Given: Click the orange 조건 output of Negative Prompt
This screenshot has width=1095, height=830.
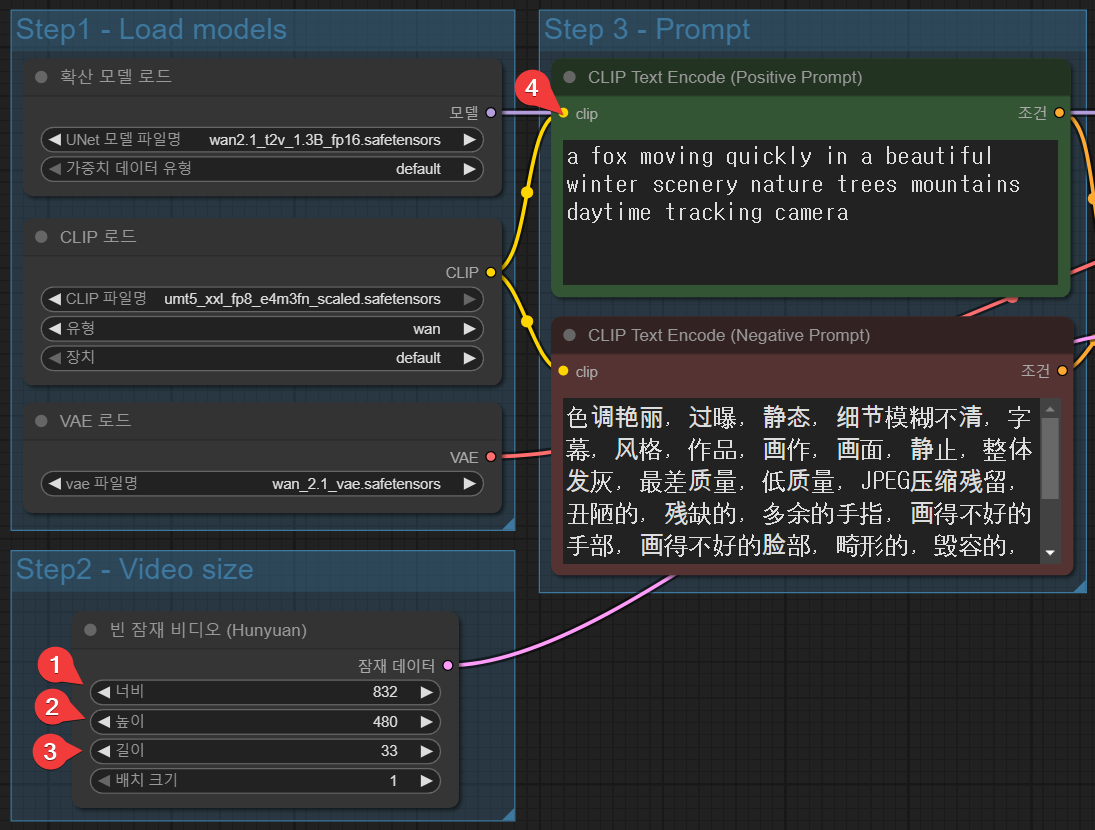Looking at the screenshot, I should click(x=1061, y=371).
